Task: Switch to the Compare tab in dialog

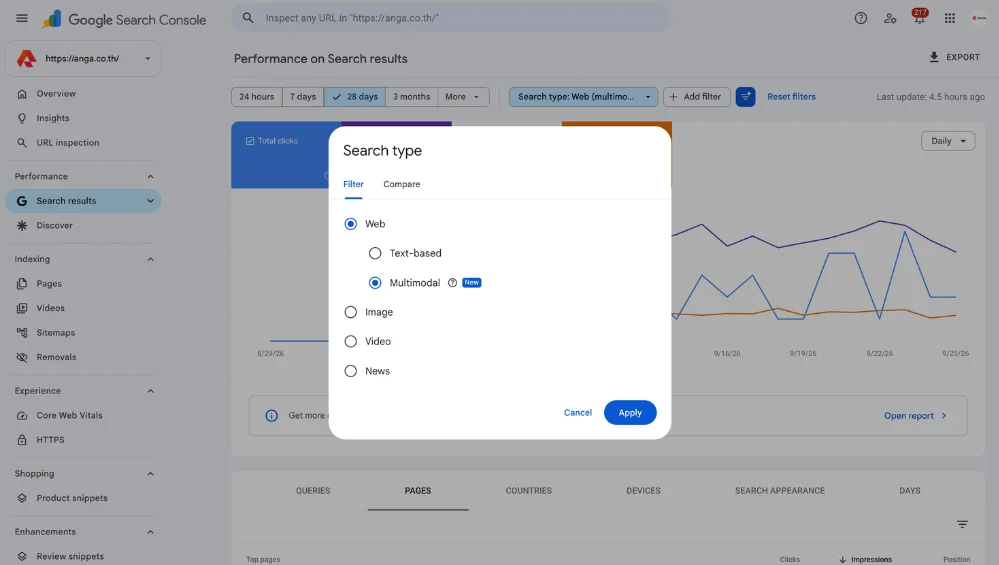Action: 401,184
